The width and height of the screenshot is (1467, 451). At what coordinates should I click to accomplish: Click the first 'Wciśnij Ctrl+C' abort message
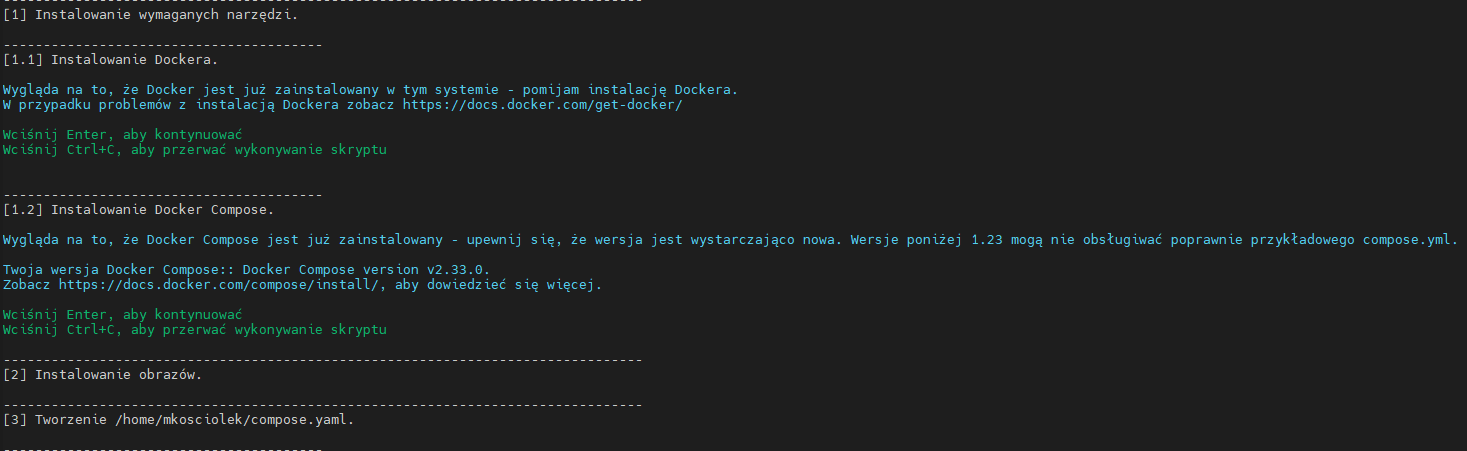pos(195,150)
